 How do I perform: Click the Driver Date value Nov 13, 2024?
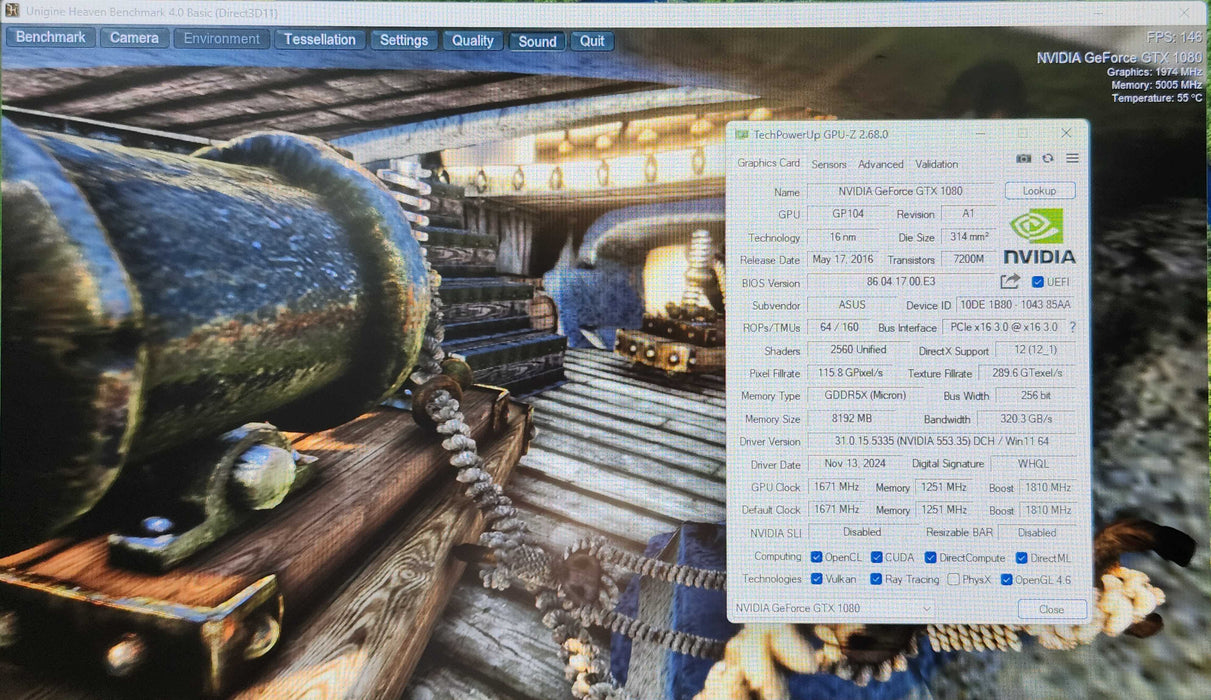(855, 463)
